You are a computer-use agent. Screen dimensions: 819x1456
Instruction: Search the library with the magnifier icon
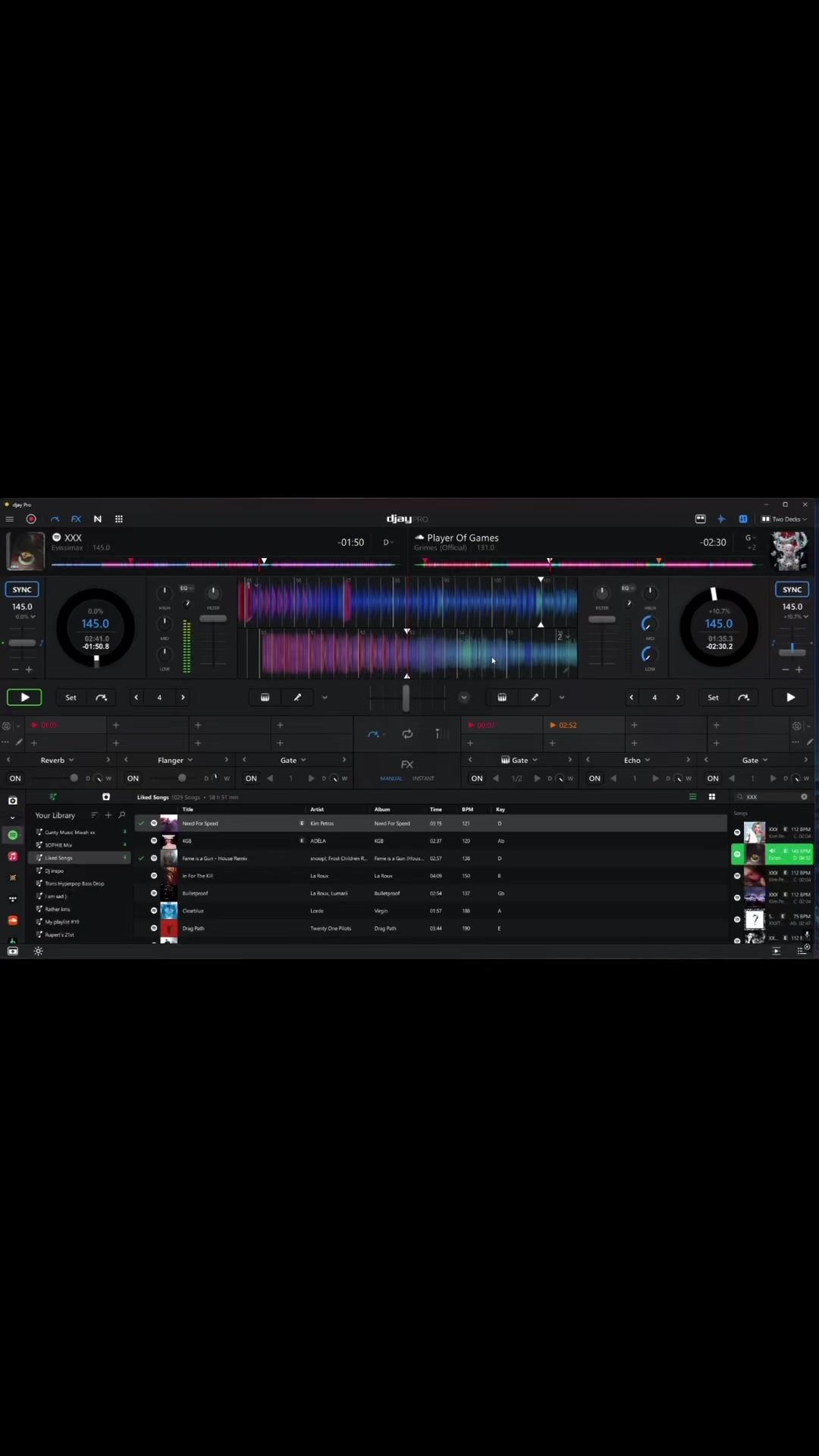point(122,815)
